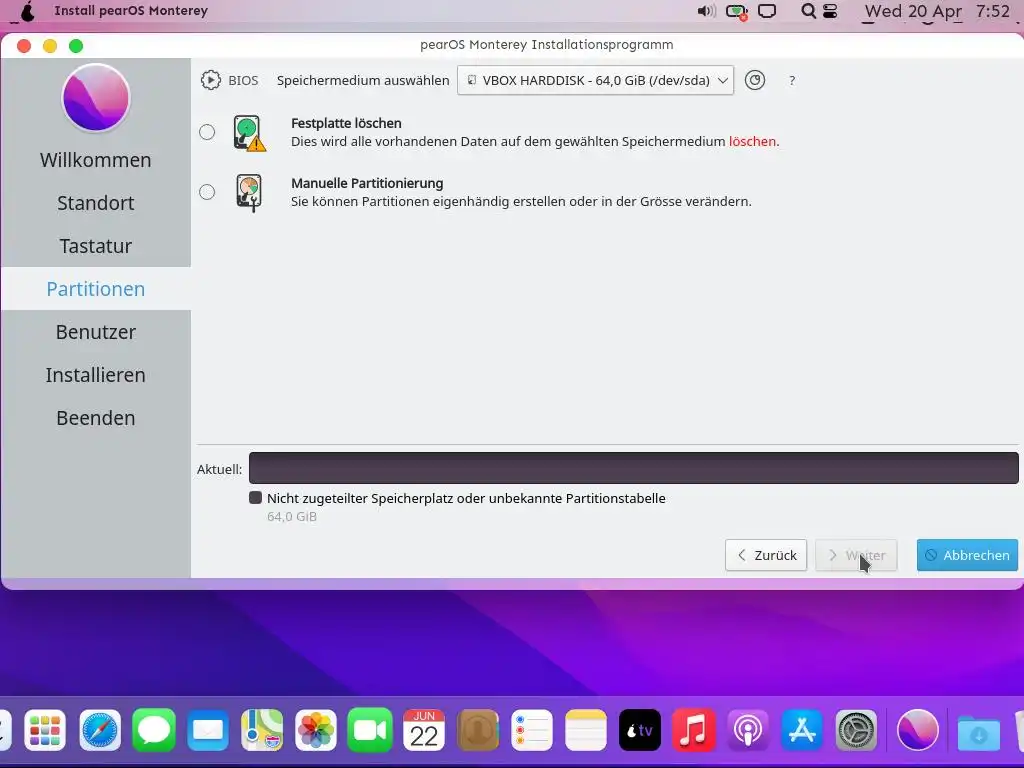The image size is (1024, 768).
Task: Click the 64,0 GiB size label
Action: coord(292,517)
